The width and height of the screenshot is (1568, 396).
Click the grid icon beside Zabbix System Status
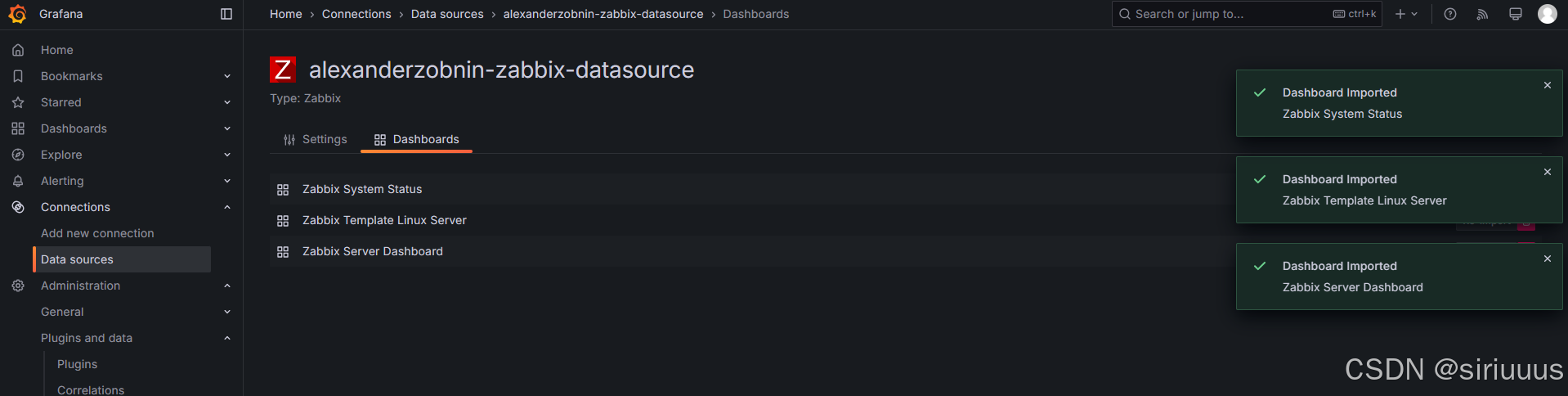pos(283,190)
